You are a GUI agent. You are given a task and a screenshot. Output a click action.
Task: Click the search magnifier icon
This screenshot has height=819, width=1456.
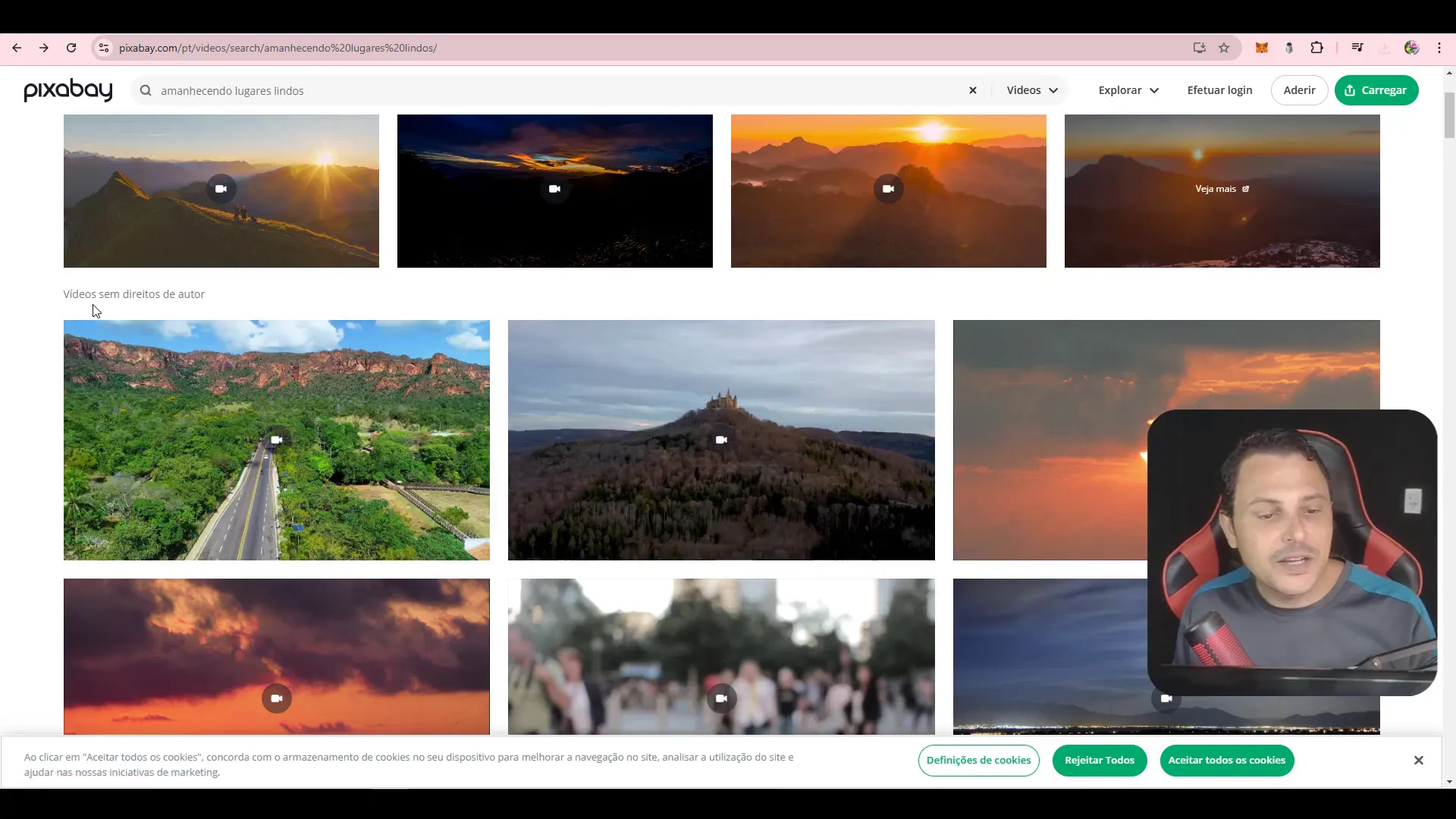[x=146, y=90]
